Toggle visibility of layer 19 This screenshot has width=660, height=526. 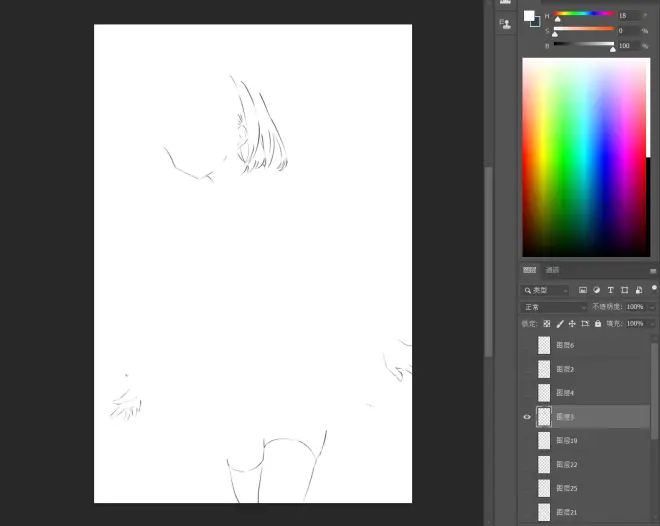pyautogui.click(x=527, y=441)
